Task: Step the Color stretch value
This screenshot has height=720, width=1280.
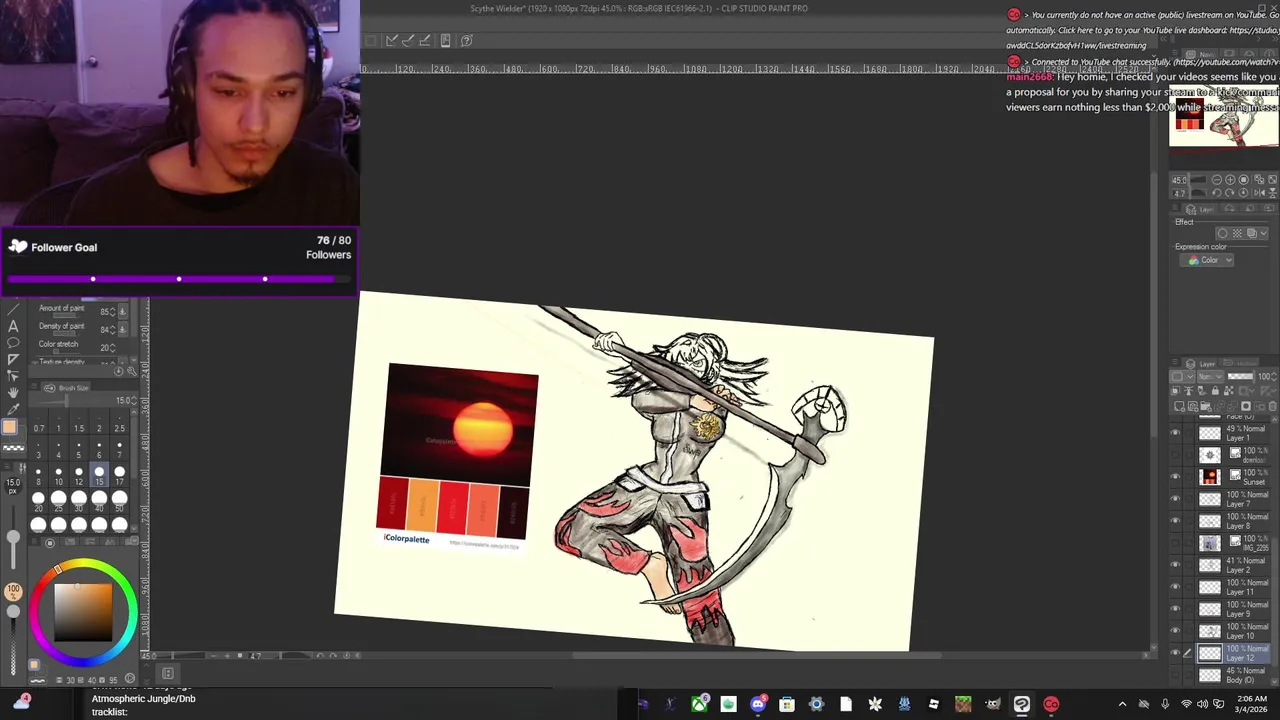Action: coord(113,347)
